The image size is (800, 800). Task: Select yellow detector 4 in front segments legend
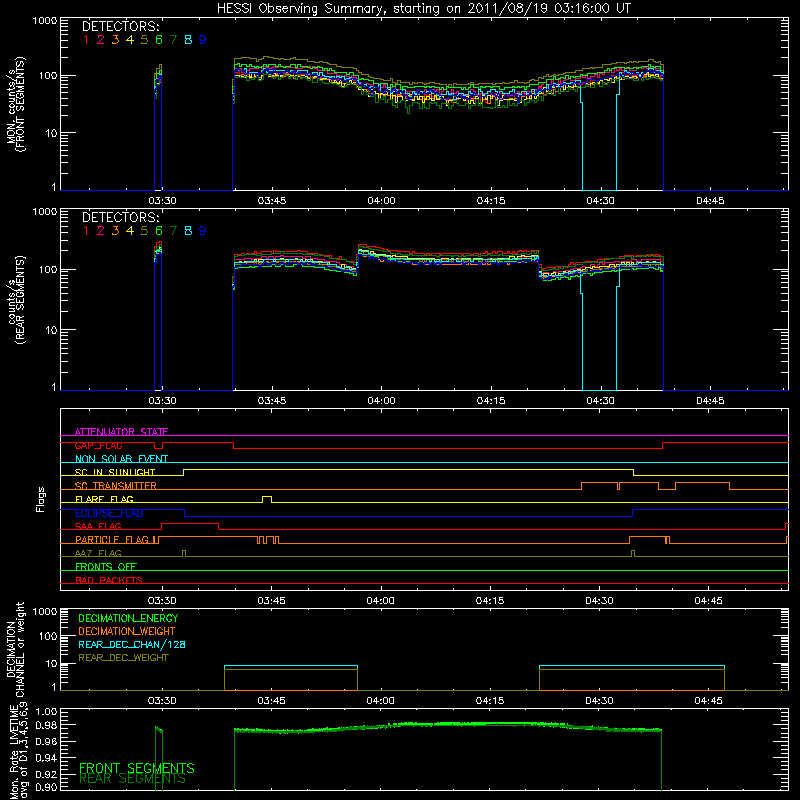[130, 40]
